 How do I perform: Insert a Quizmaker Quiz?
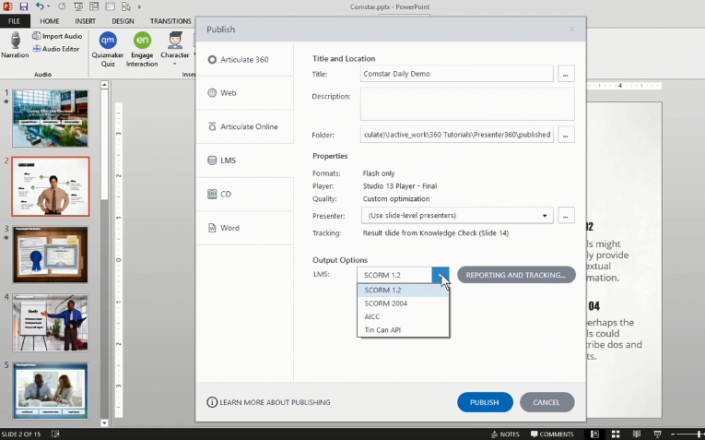[107, 49]
